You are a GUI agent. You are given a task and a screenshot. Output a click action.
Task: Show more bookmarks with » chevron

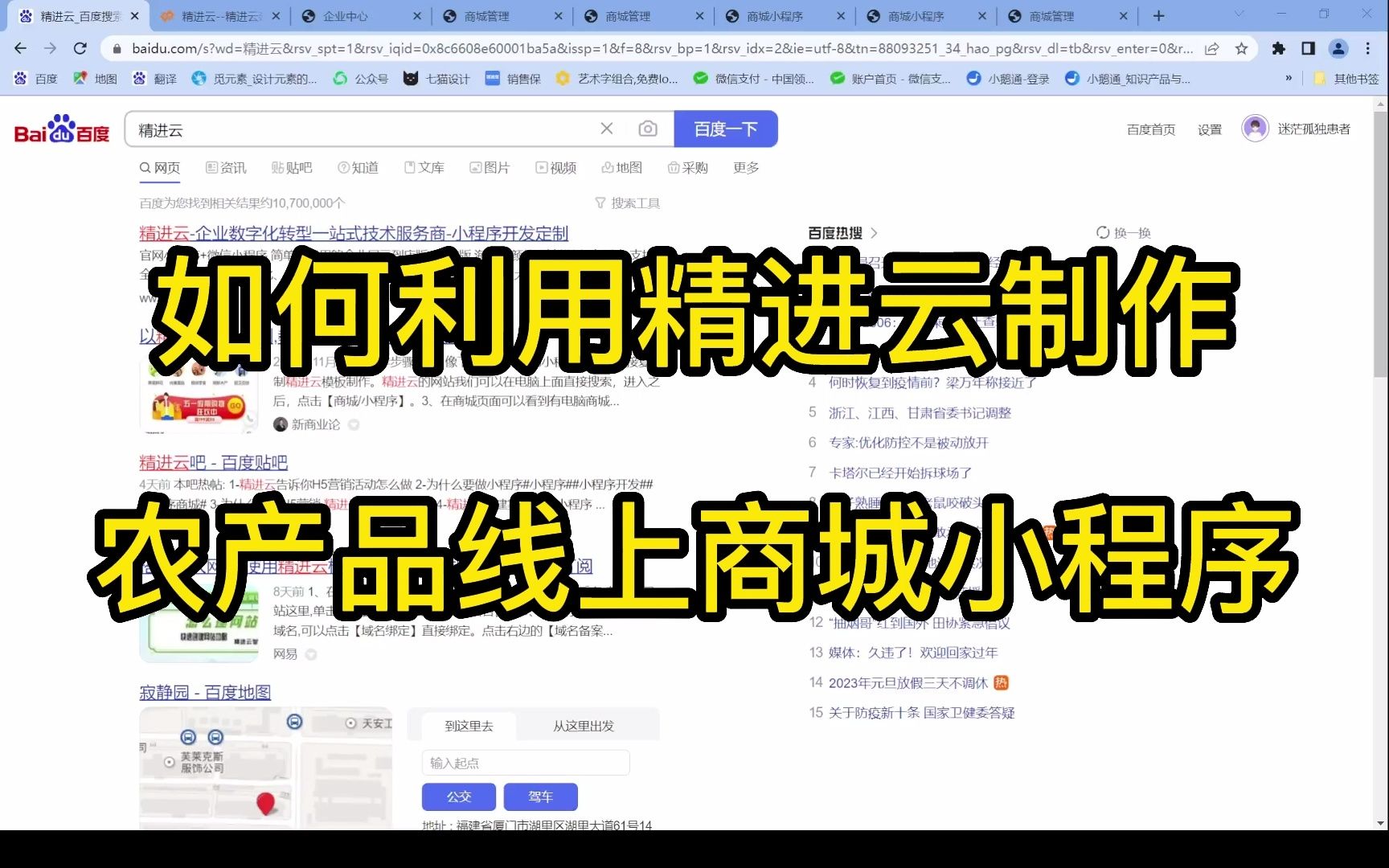coord(1289,78)
